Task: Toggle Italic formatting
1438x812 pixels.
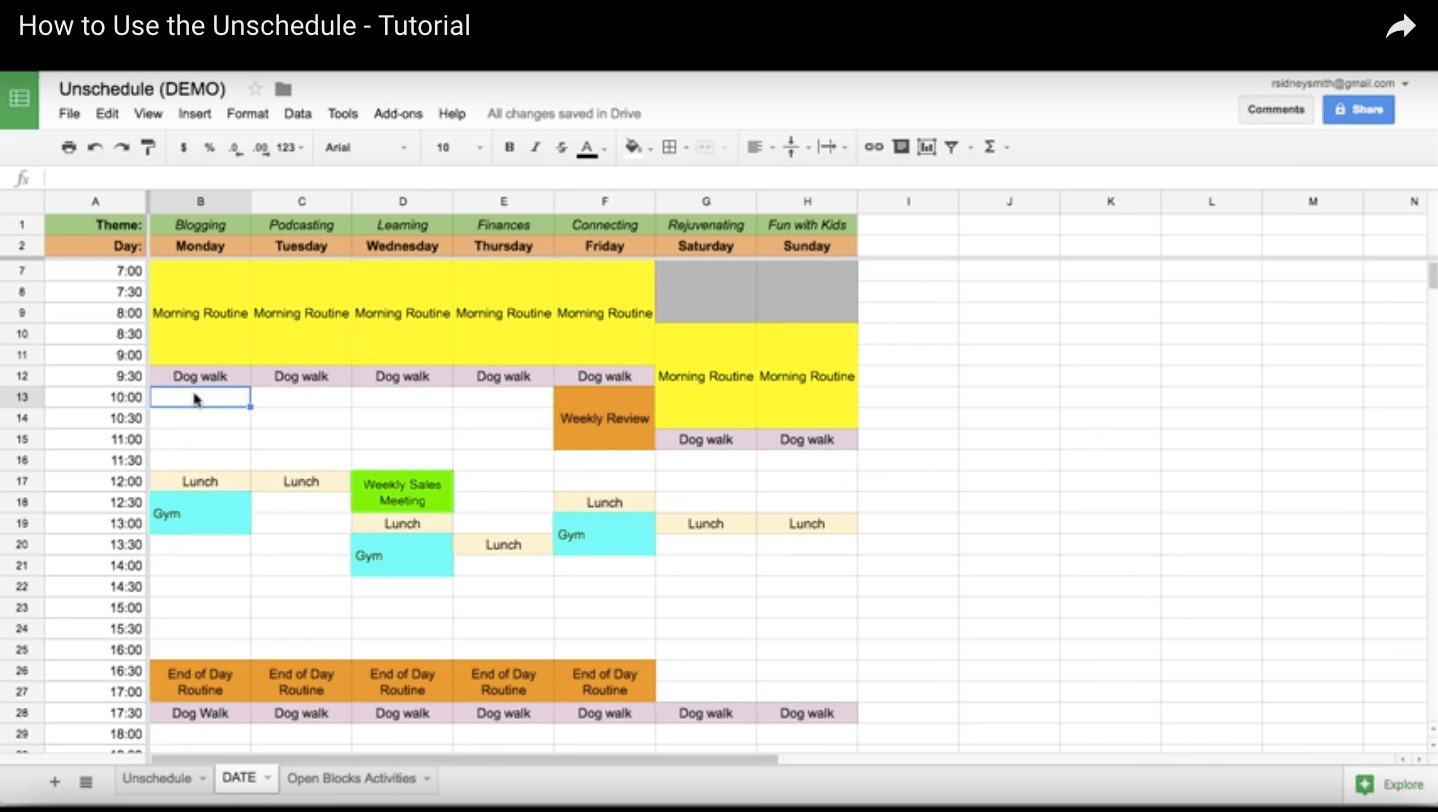Action: pos(535,147)
